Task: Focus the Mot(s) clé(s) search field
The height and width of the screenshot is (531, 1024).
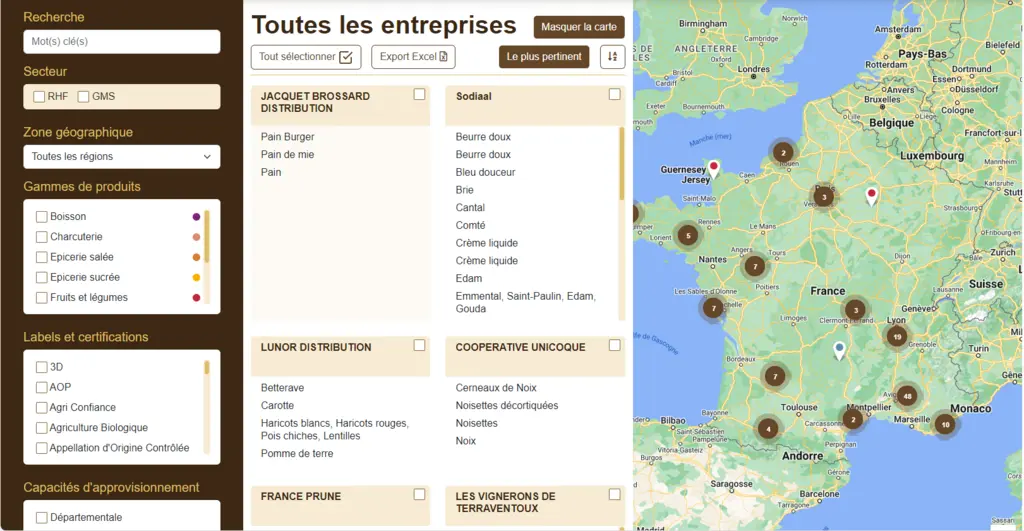Action: [x=121, y=42]
